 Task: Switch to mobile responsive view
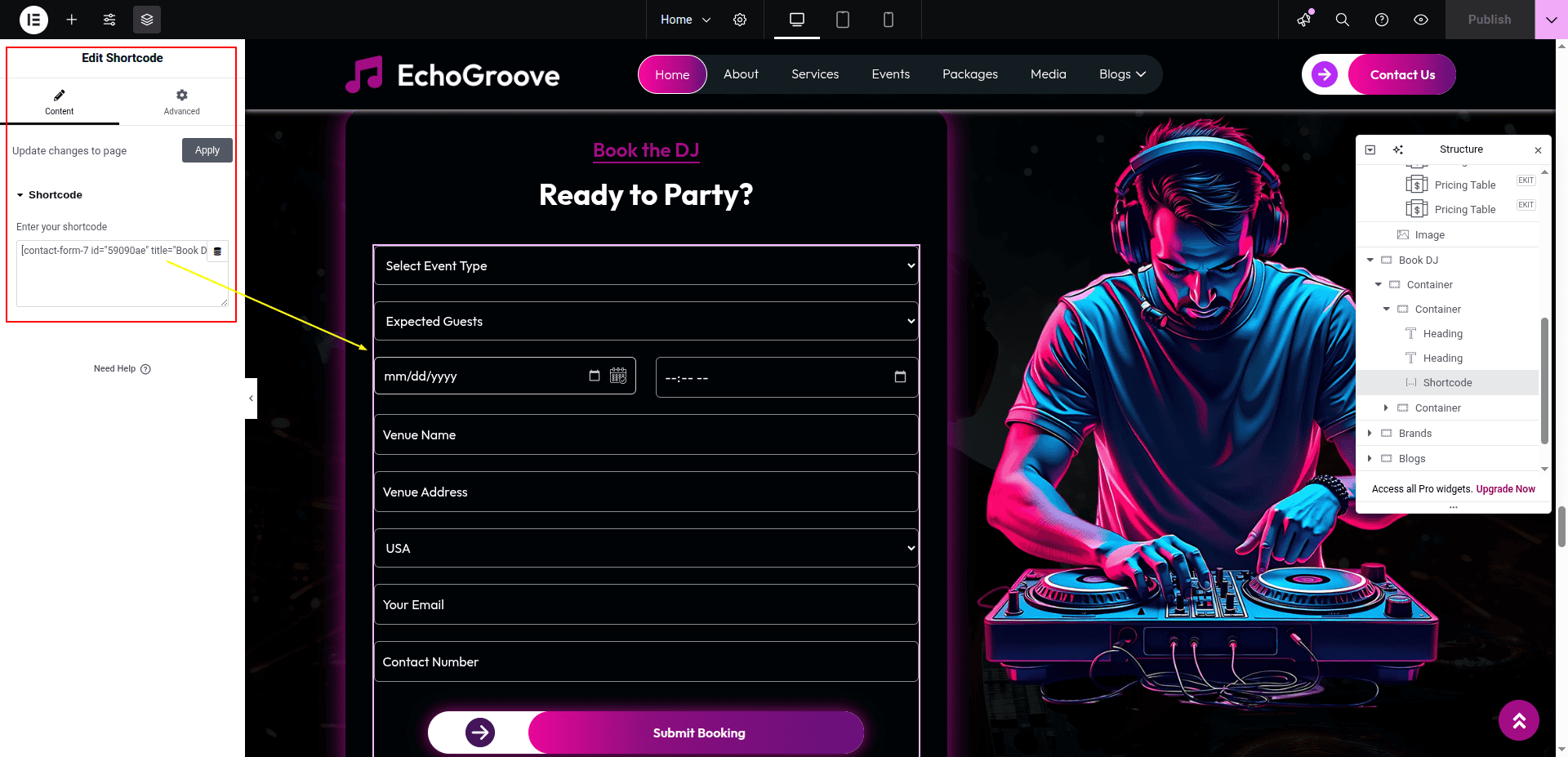click(x=889, y=20)
